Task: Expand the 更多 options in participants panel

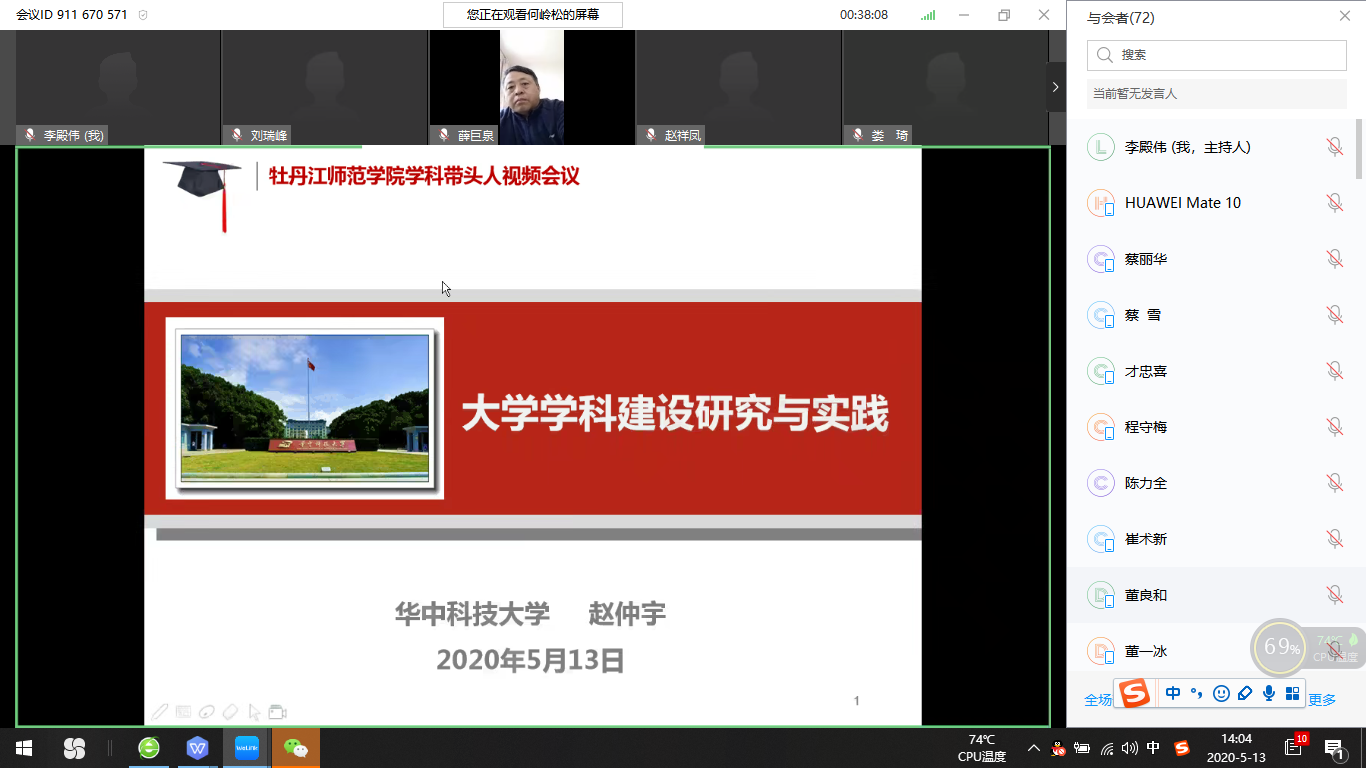Action: click(x=1322, y=700)
